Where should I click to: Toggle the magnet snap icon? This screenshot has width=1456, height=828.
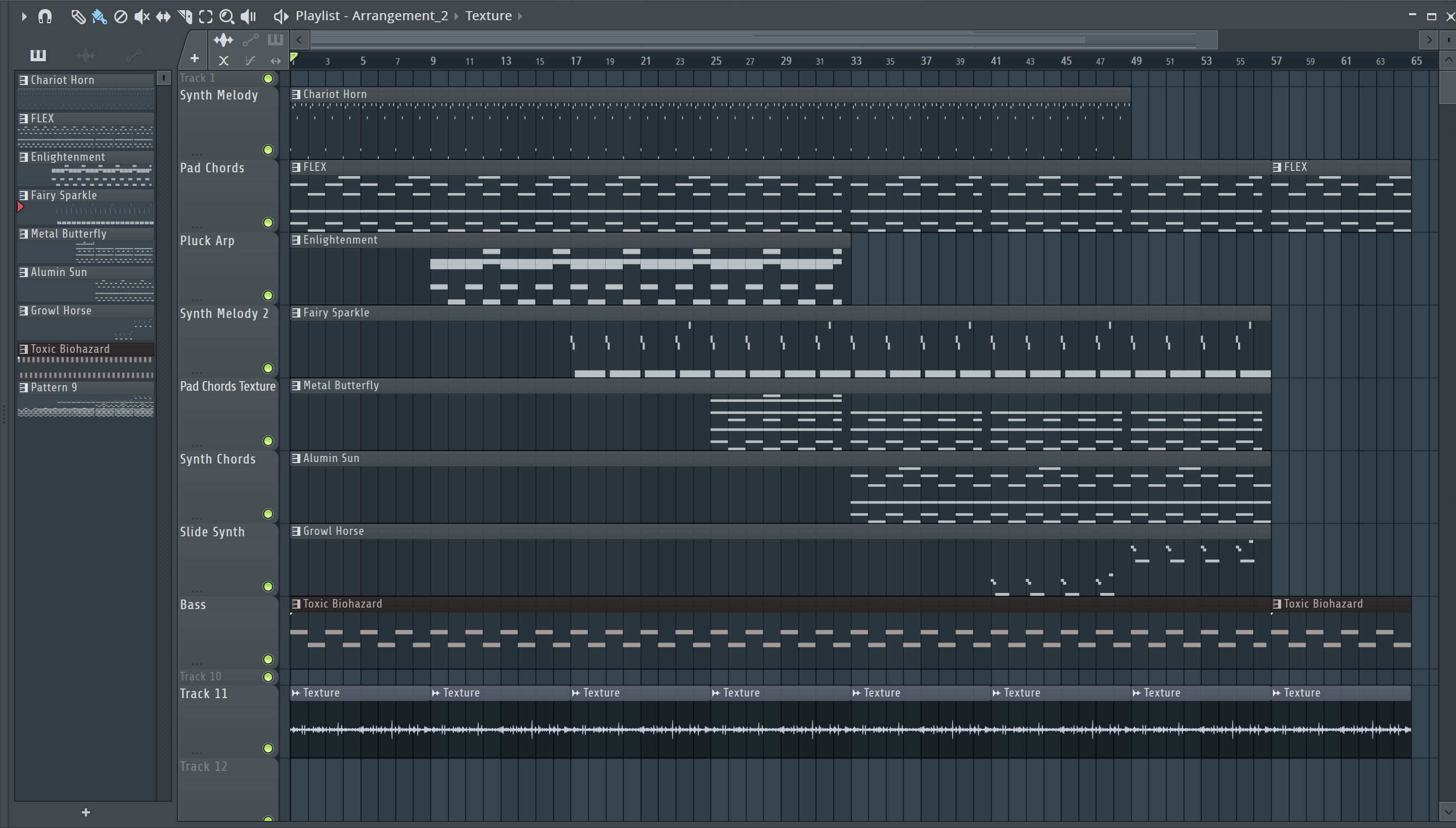point(45,17)
